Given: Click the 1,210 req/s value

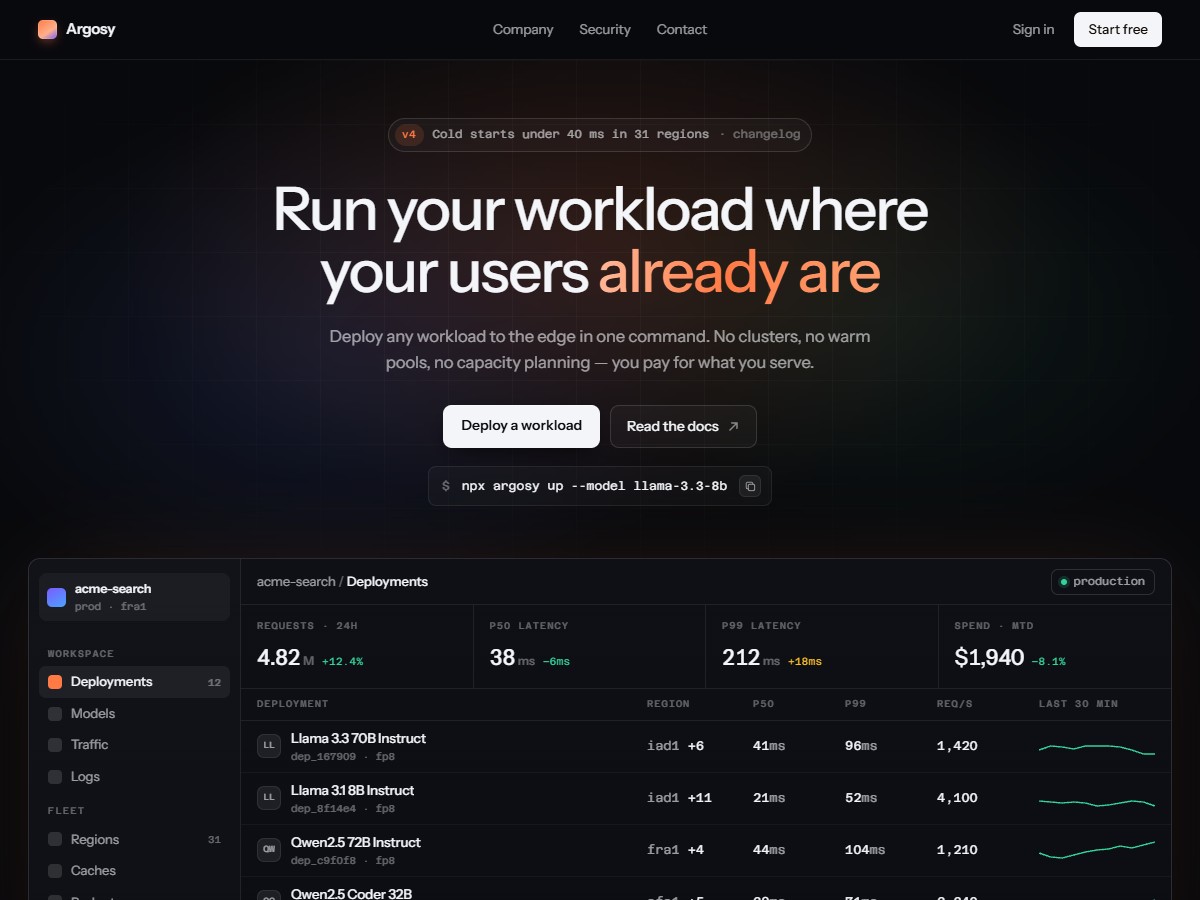Looking at the screenshot, I should coord(957,850).
